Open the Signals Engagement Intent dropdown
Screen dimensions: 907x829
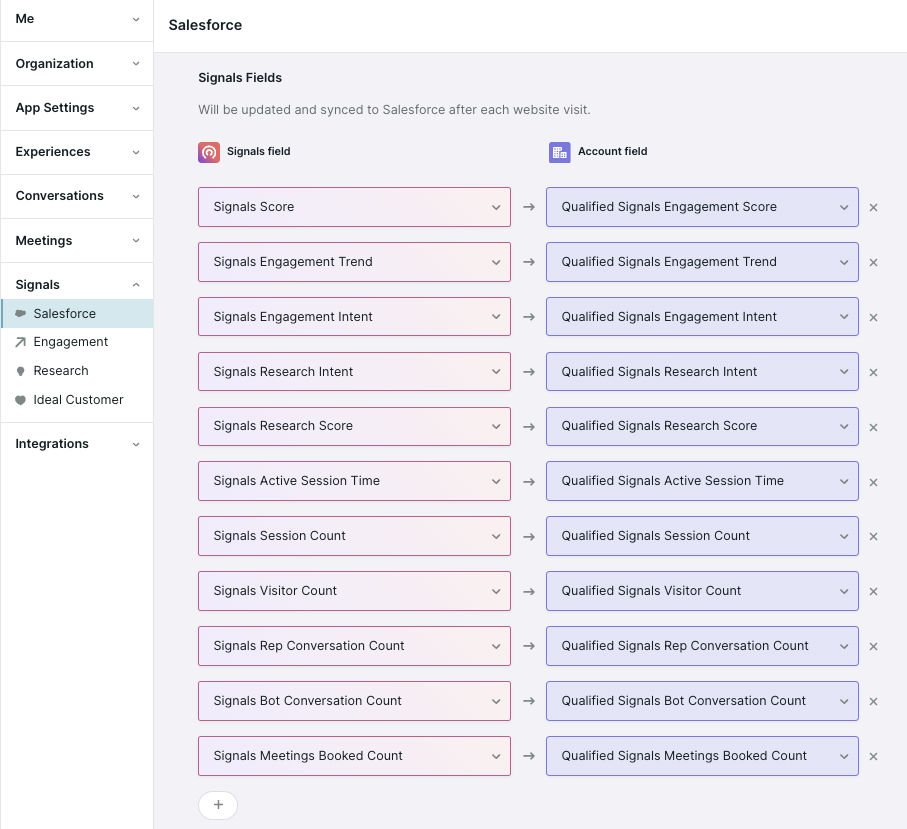click(x=354, y=316)
